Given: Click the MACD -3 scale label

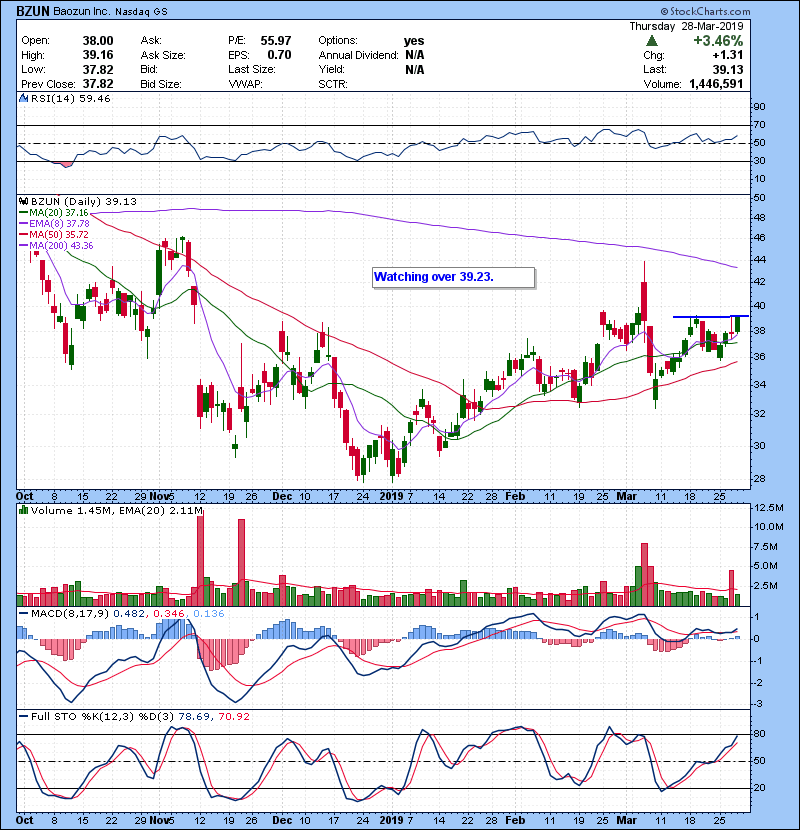Looking at the screenshot, I should 758,704.
